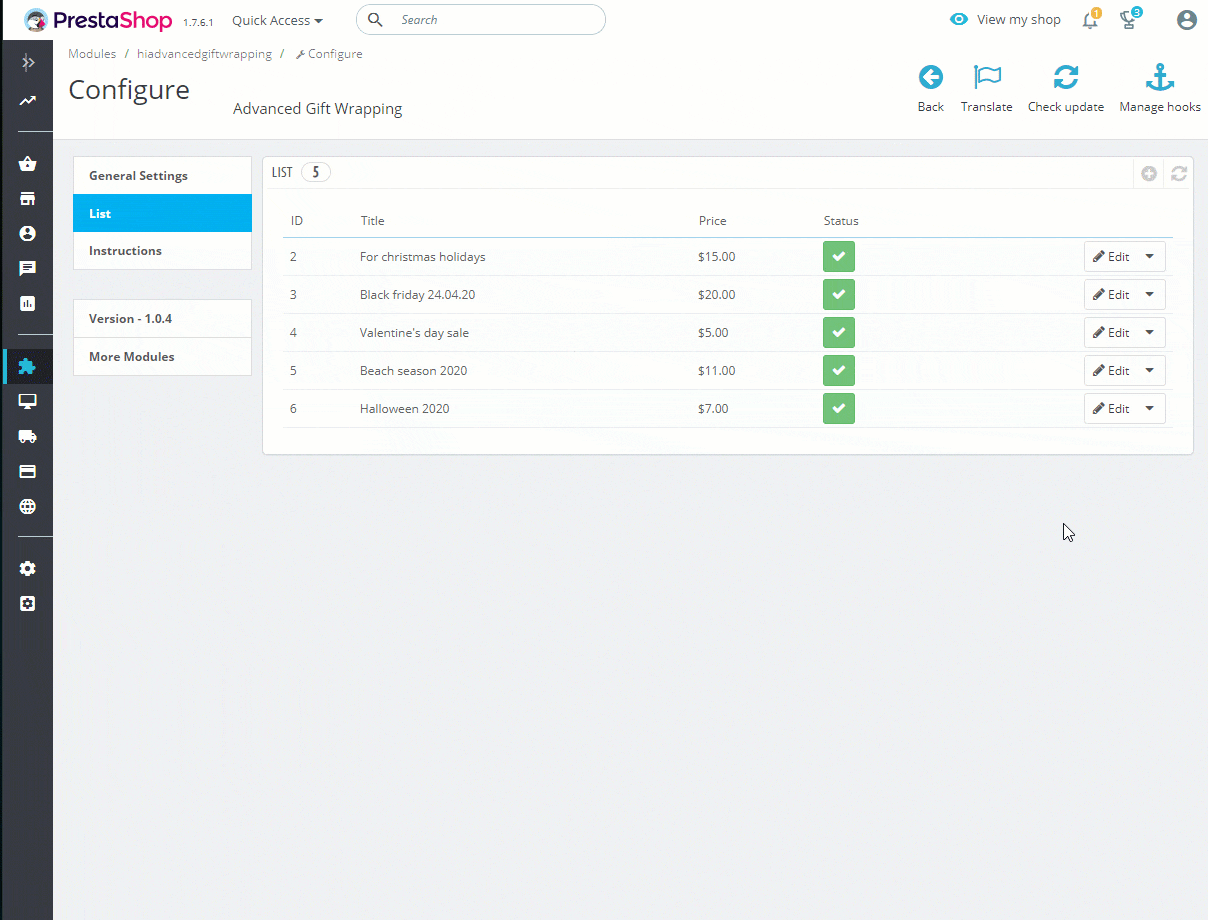Viewport: 1208px width, 920px height.
Task: Click the Halloween 2020 title cell
Action: tap(404, 409)
